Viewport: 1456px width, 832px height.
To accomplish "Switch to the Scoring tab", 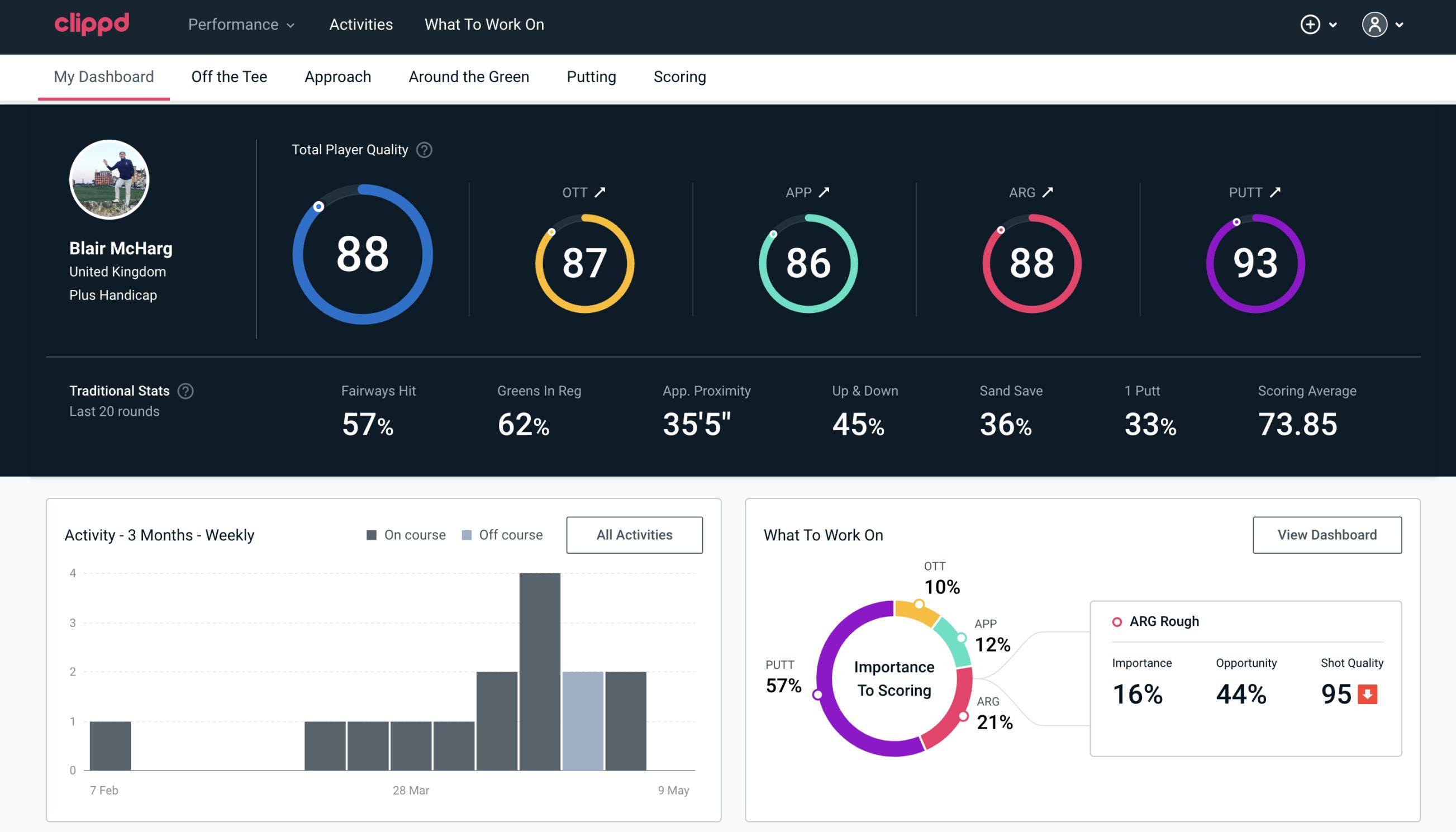I will (680, 77).
